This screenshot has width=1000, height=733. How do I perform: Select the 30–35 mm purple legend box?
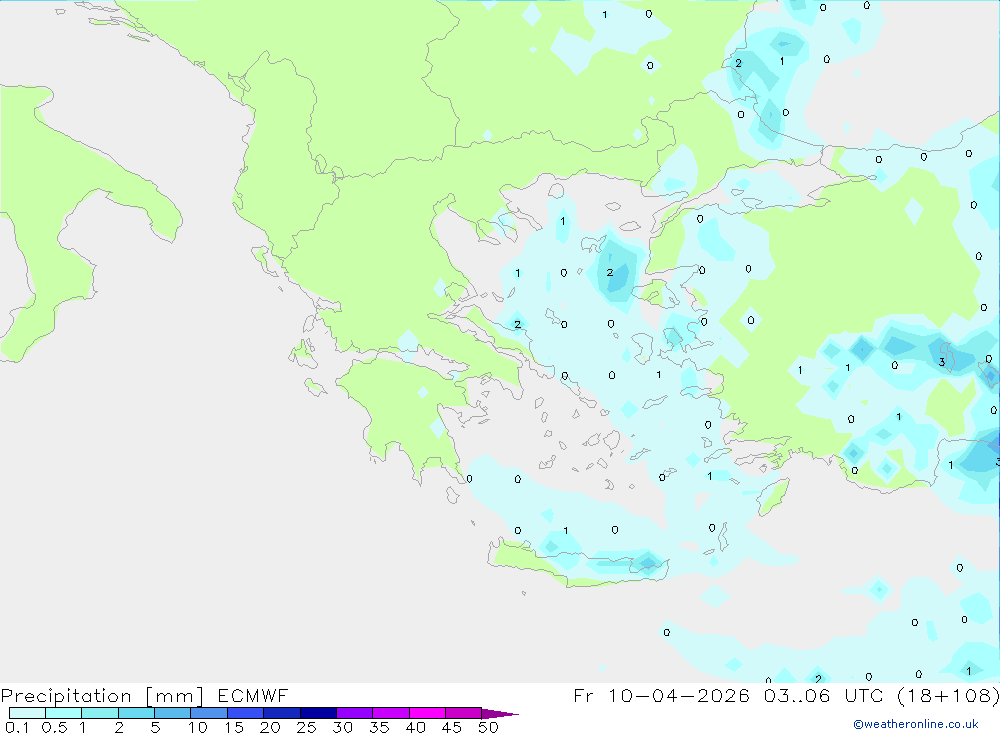click(355, 713)
